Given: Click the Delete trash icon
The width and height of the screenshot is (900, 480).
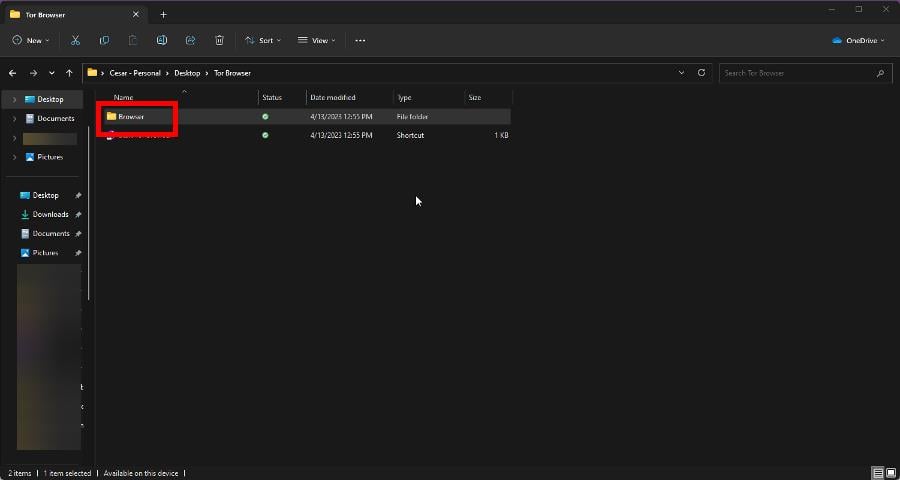Looking at the screenshot, I should pos(219,40).
